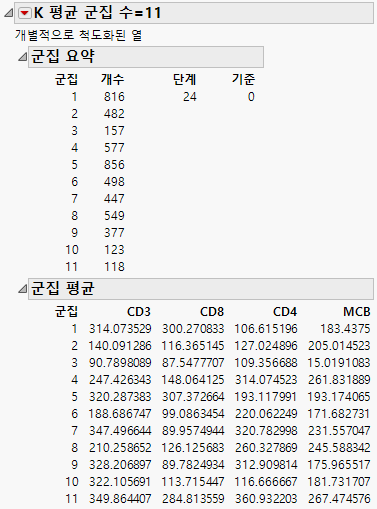The image size is (377, 509).
Task: Click CD8 mean 300.270833
Action: click(193, 329)
